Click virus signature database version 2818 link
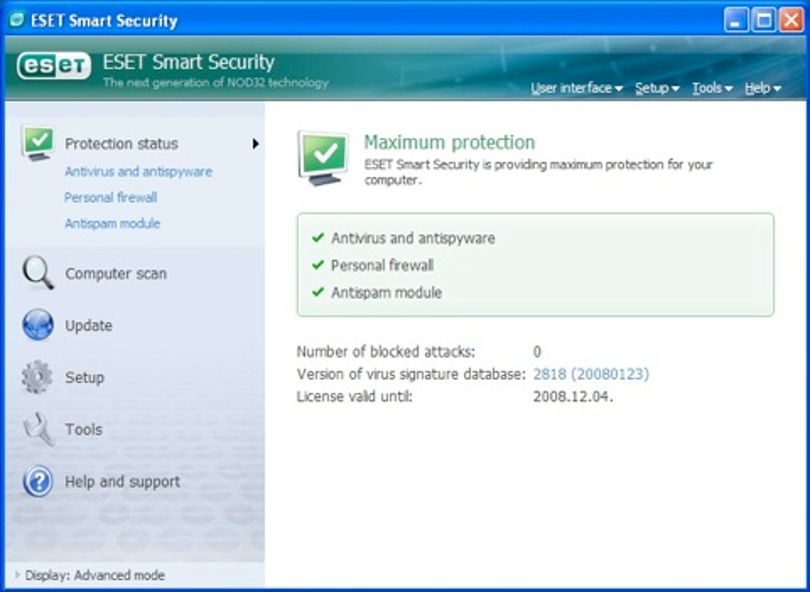This screenshot has height=592, width=810. pos(591,373)
